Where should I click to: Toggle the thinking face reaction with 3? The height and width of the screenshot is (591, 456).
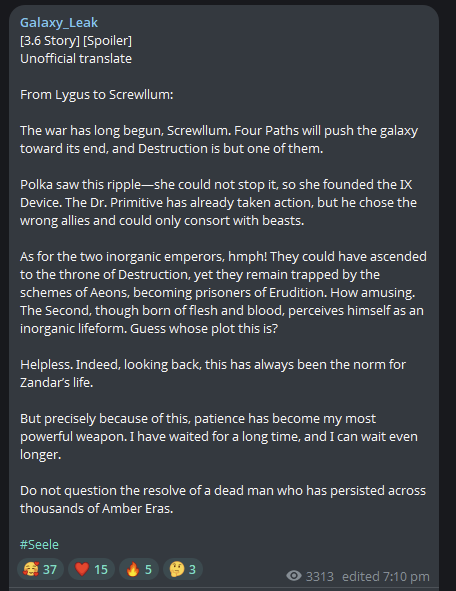click(x=183, y=569)
